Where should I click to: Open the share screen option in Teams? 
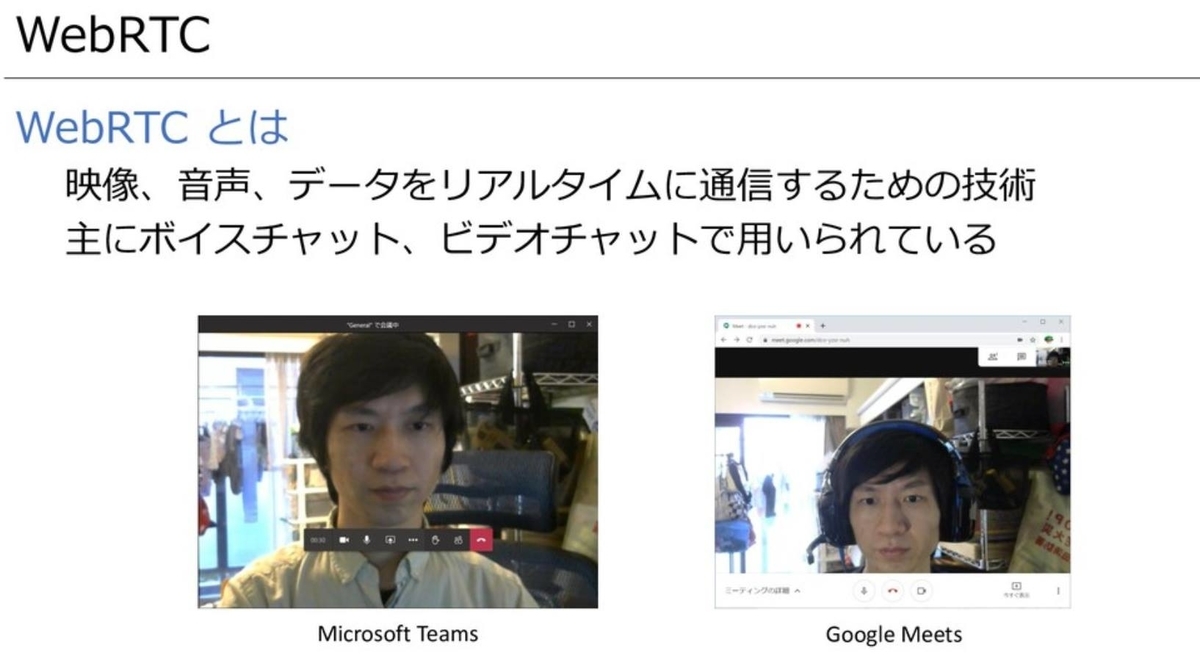(390, 540)
